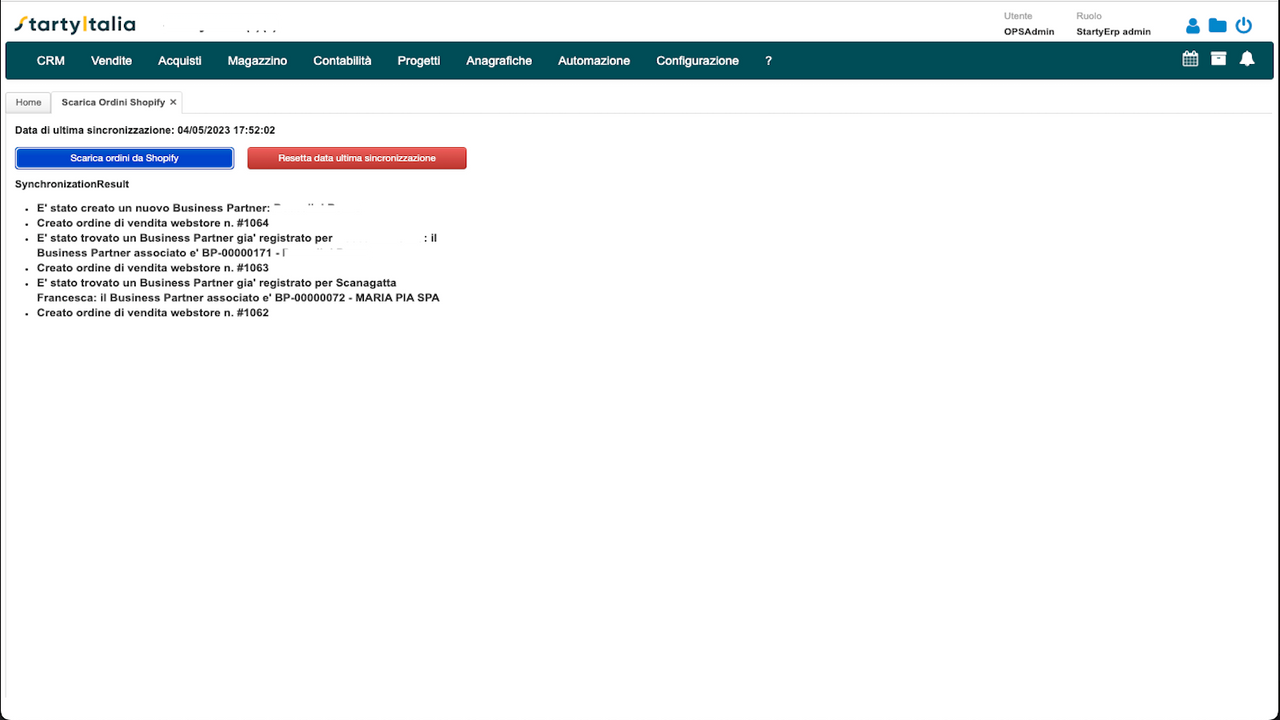
Task: Click Scarica ordini da Shopify button
Action: coord(124,158)
